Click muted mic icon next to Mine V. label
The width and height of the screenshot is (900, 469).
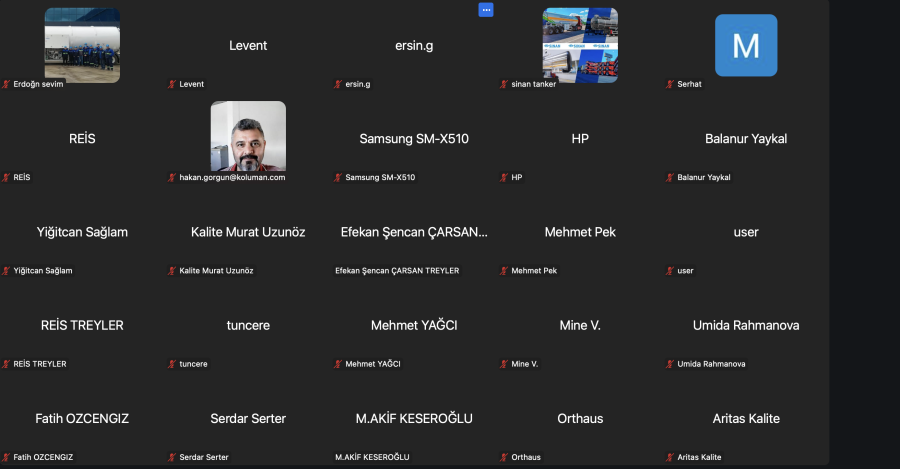coord(504,364)
